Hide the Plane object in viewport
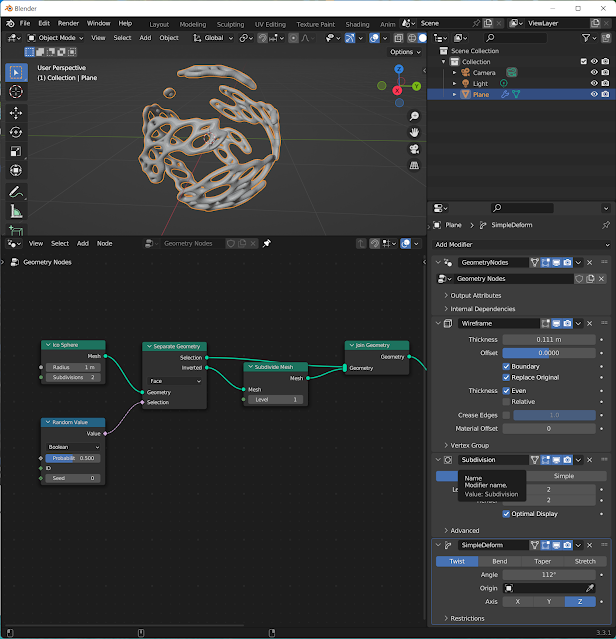This screenshot has height=639, width=616. (x=594, y=94)
